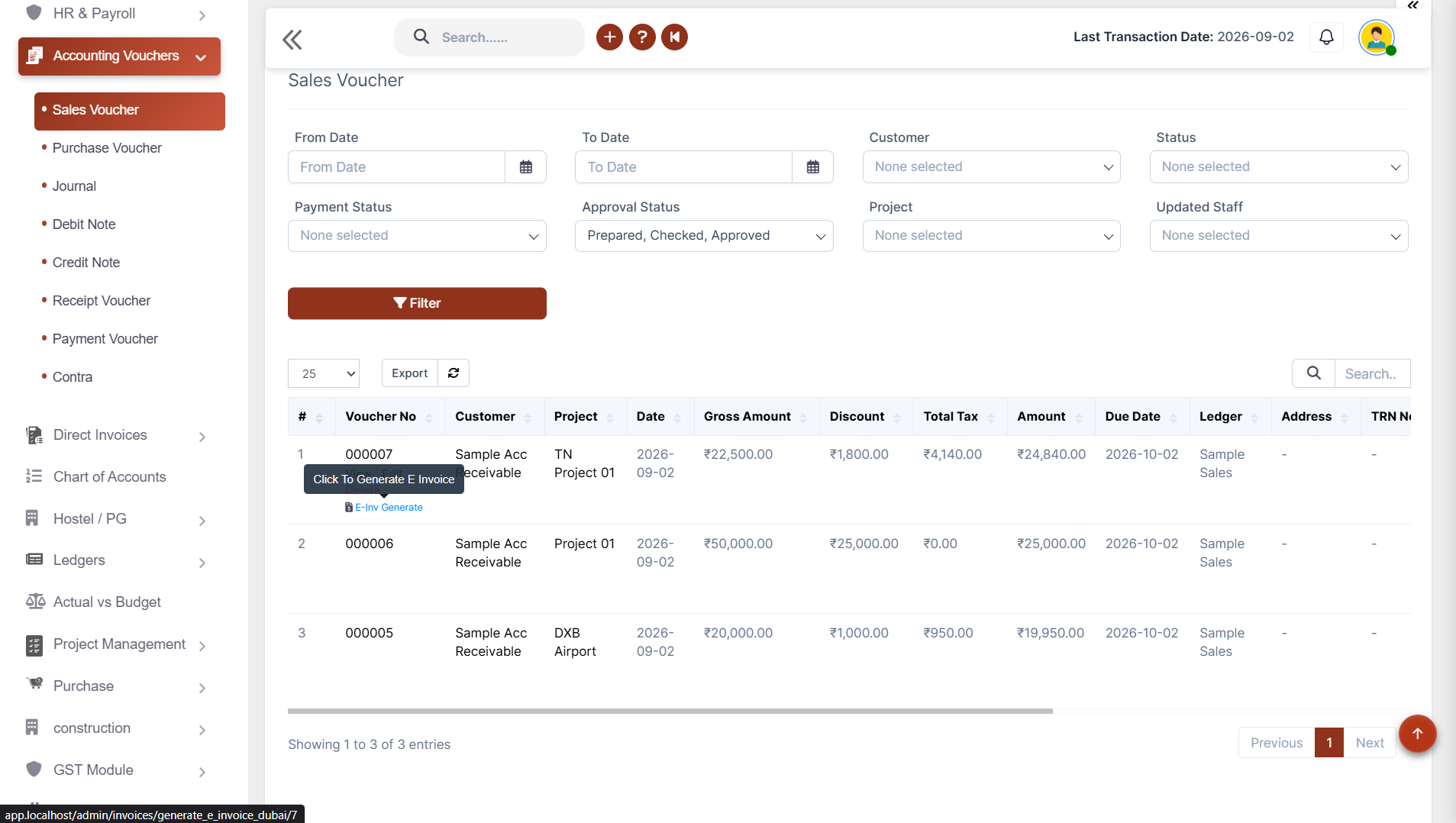Focus the table Search field
Screen dimensions: 1456x823
[1372, 374]
